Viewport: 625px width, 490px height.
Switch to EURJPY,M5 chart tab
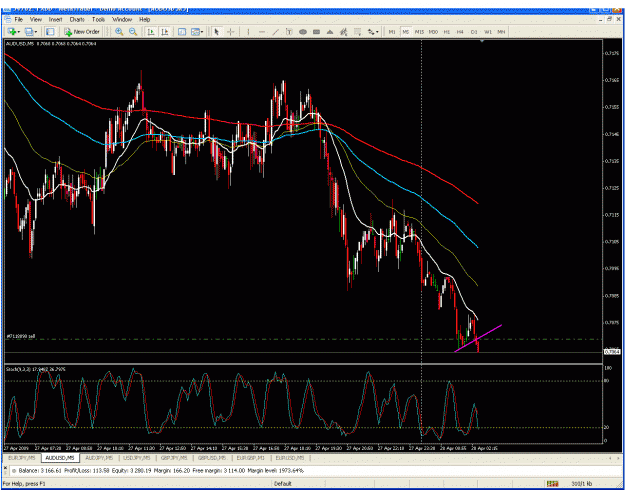(x=22, y=457)
